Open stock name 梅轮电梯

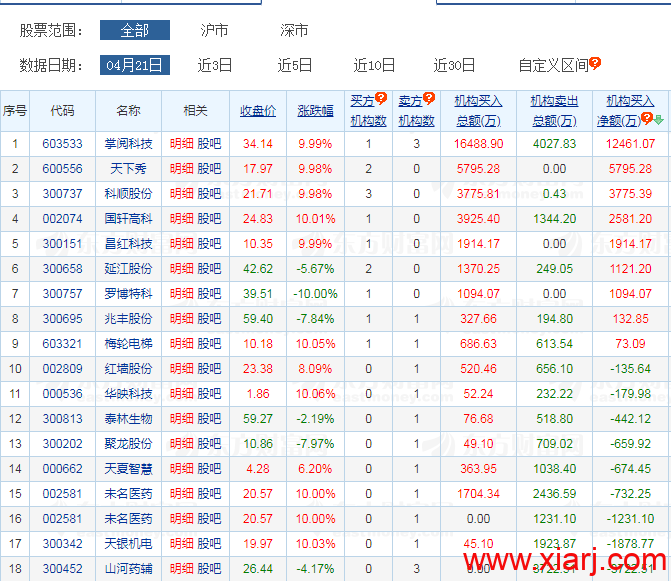click(x=128, y=344)
